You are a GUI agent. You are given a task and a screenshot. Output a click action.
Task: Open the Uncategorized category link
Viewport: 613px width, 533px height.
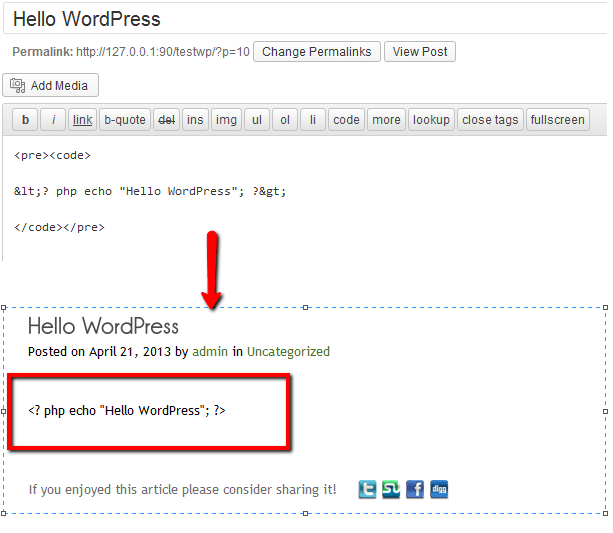click(288, 352)
